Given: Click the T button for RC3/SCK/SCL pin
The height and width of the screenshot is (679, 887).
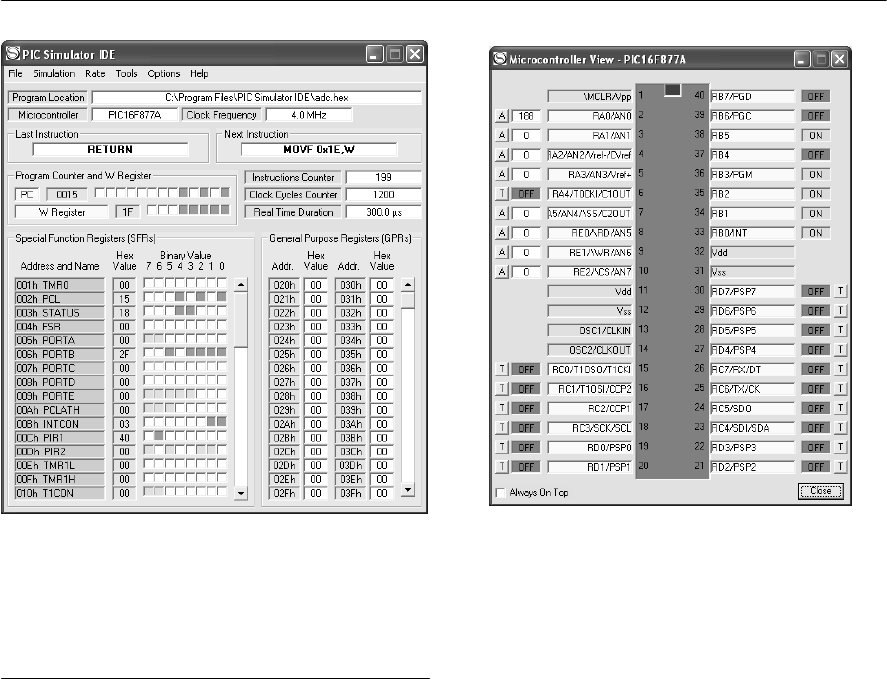Looking at the screenshot, I should click(501, 428).
